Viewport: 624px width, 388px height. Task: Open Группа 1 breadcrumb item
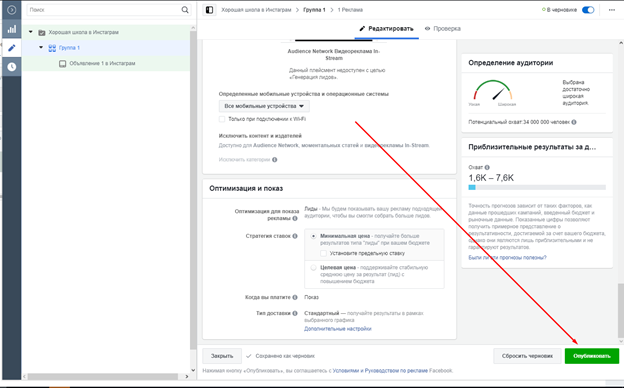314,10
